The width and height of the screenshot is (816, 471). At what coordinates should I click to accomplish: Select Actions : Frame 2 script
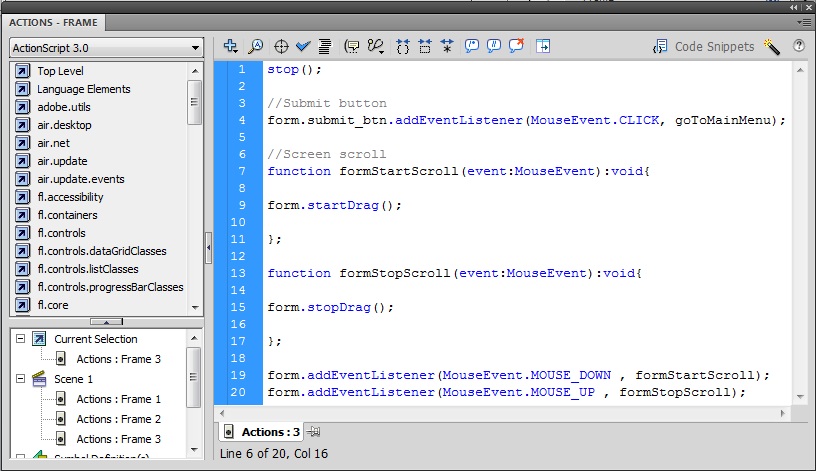119,419
